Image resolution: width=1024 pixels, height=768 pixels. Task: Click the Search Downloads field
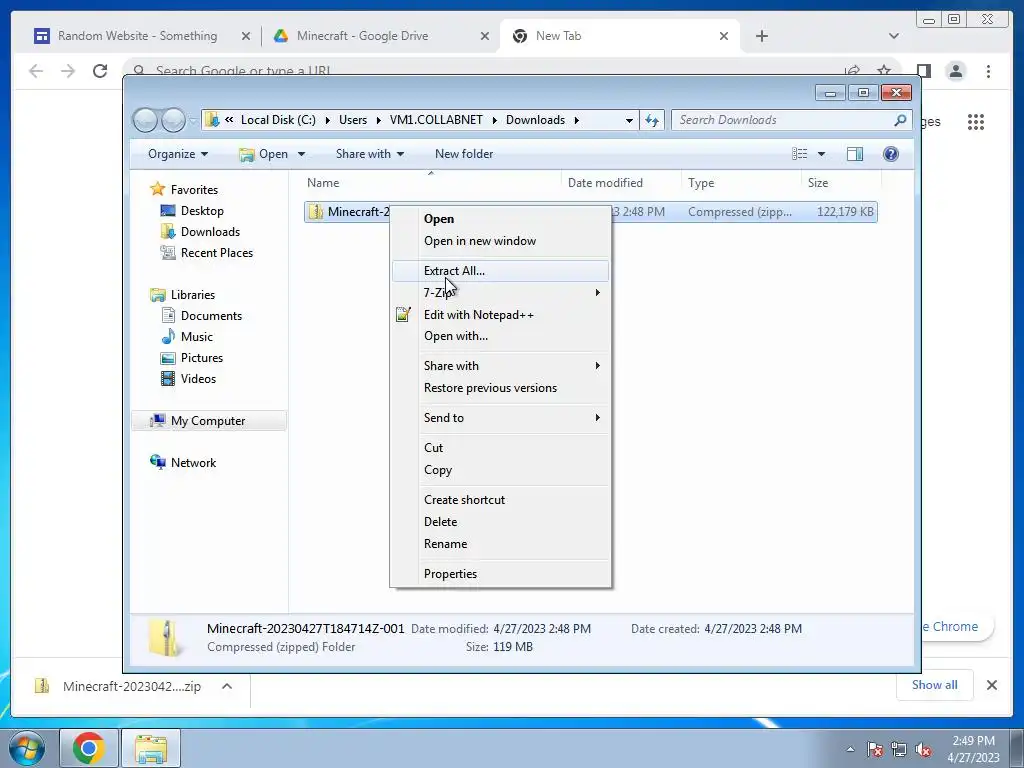(x=784, y=120)
